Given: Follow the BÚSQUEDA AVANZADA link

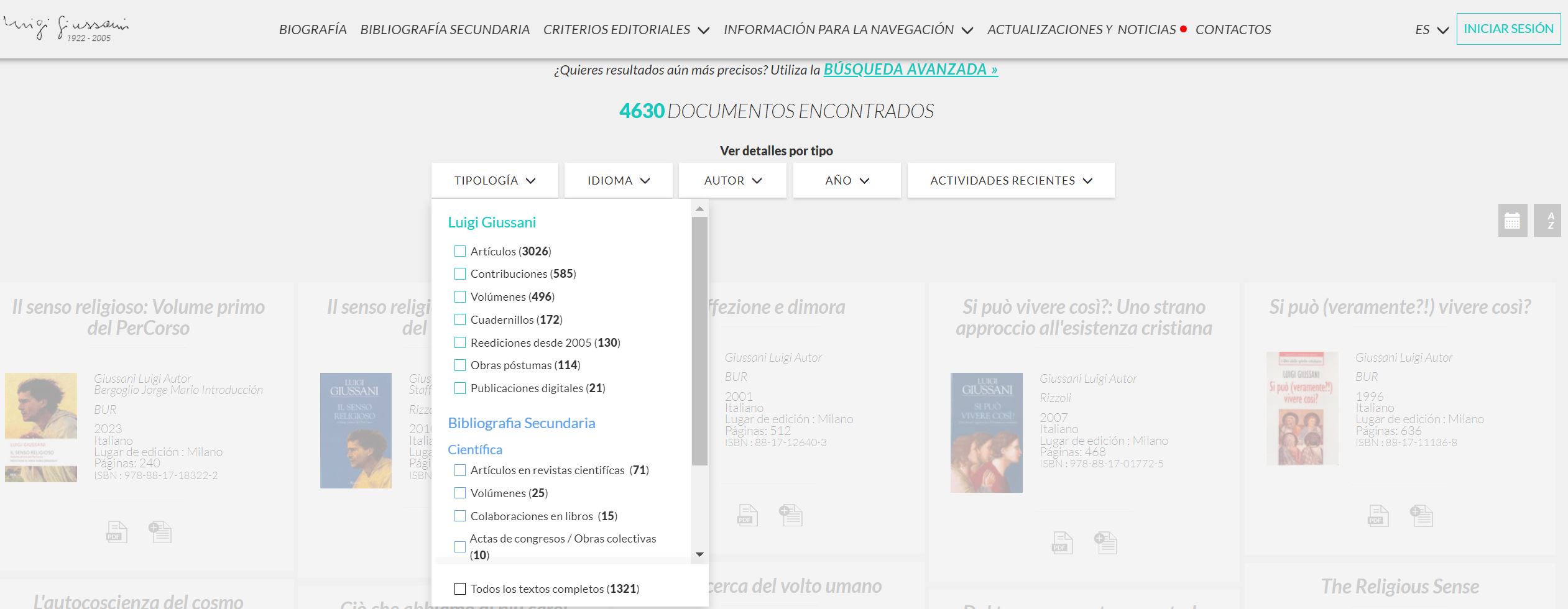Looking at the screenshot, I should (x=910, y=70).
